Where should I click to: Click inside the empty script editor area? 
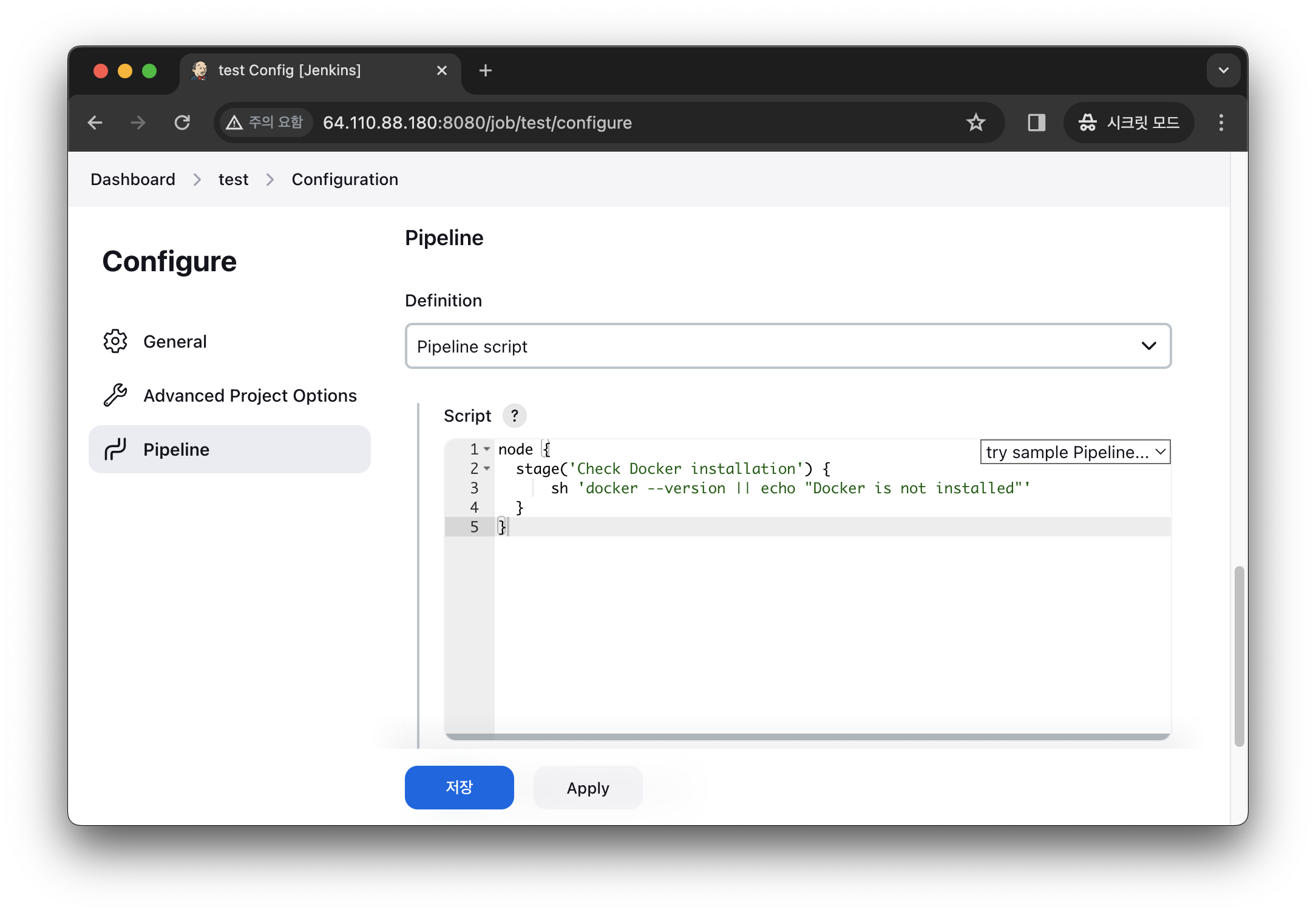click(x=832, y=634)
